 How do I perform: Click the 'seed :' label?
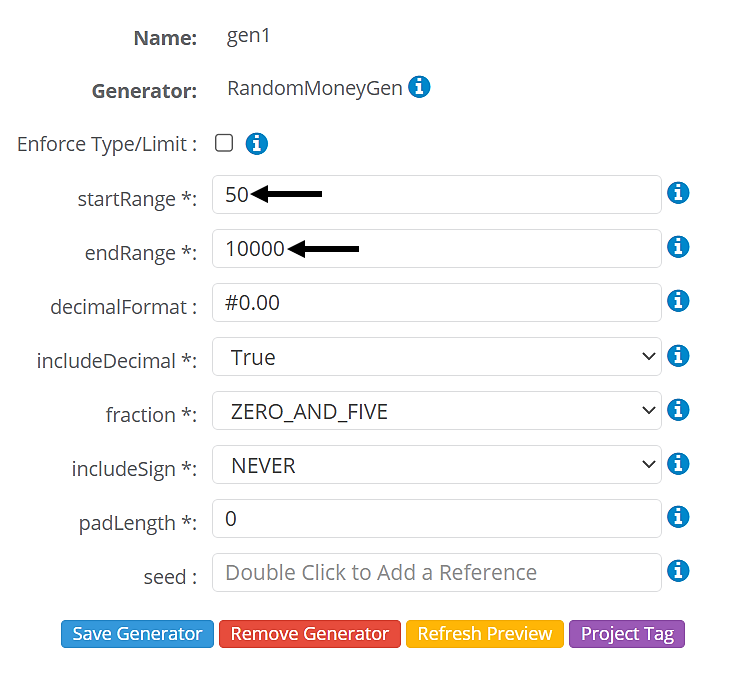pyautogui.click(x=171, y=577)
